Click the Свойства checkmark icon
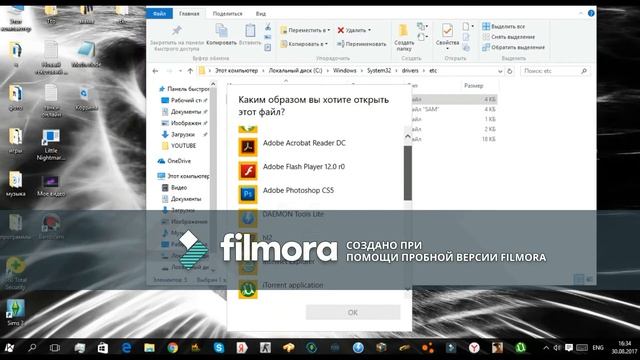Image resolution: width=640 pixels, height=360 pixels. point(447,31)
